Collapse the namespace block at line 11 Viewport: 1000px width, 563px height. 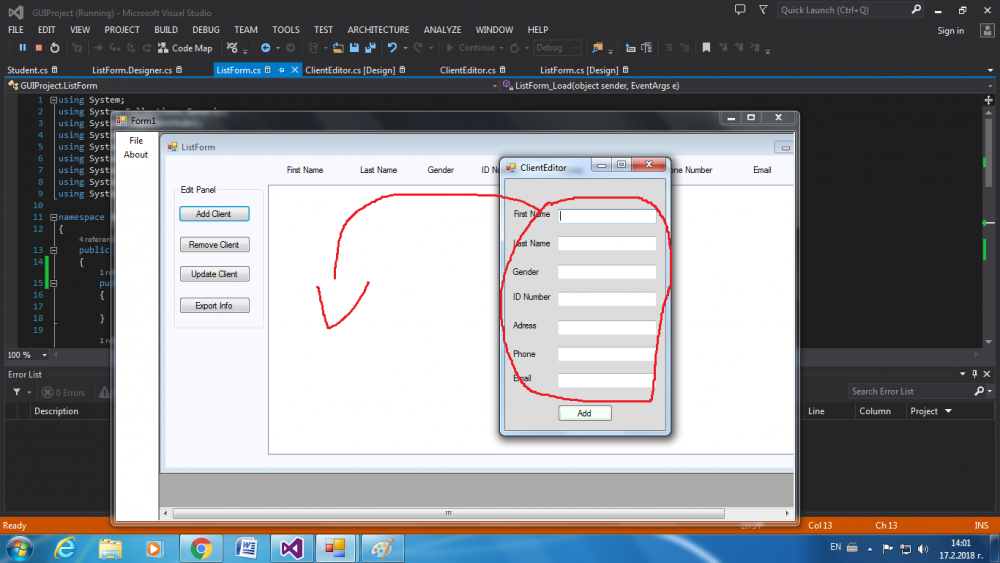pyautogui.click(x=54, y=217)
